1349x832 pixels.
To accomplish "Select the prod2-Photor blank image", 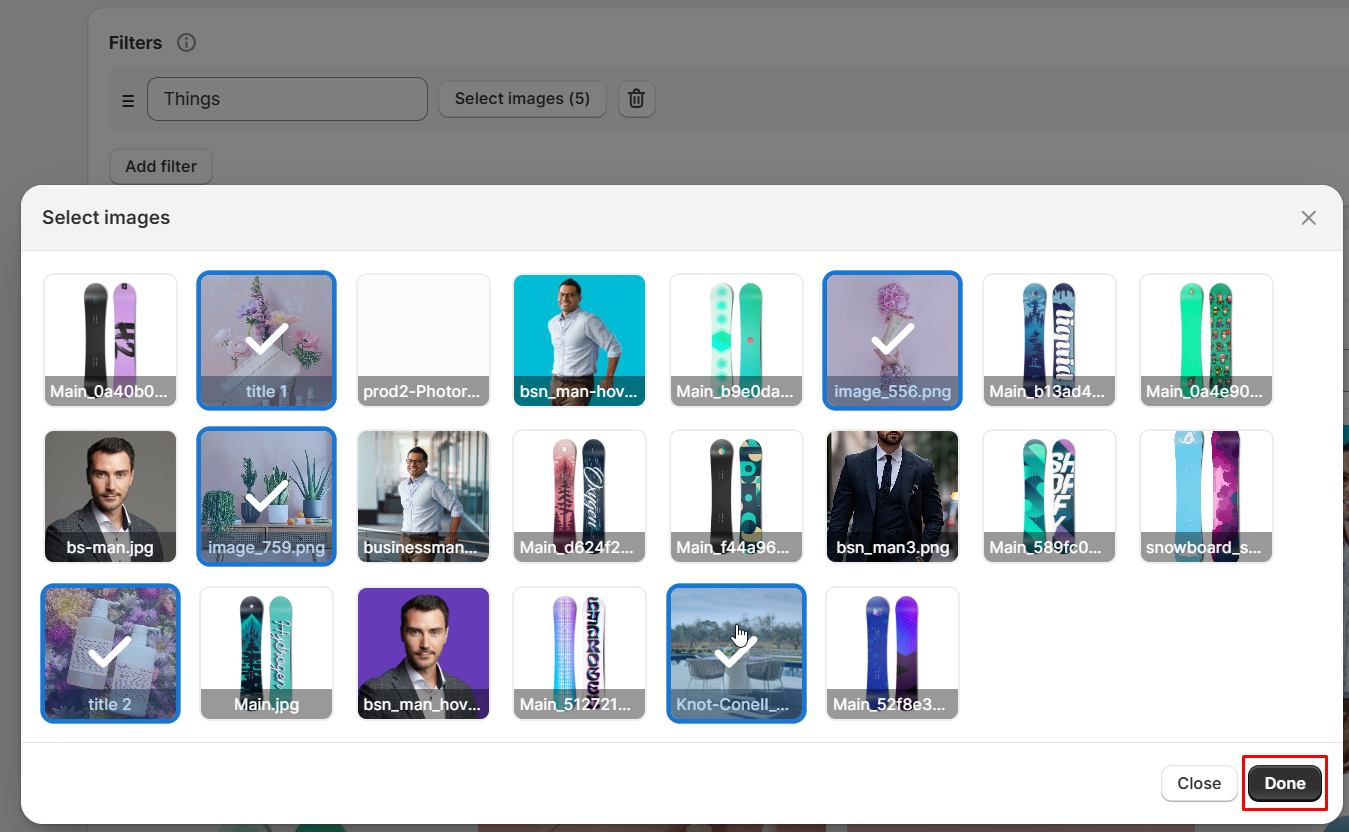I will coord(423,340).
